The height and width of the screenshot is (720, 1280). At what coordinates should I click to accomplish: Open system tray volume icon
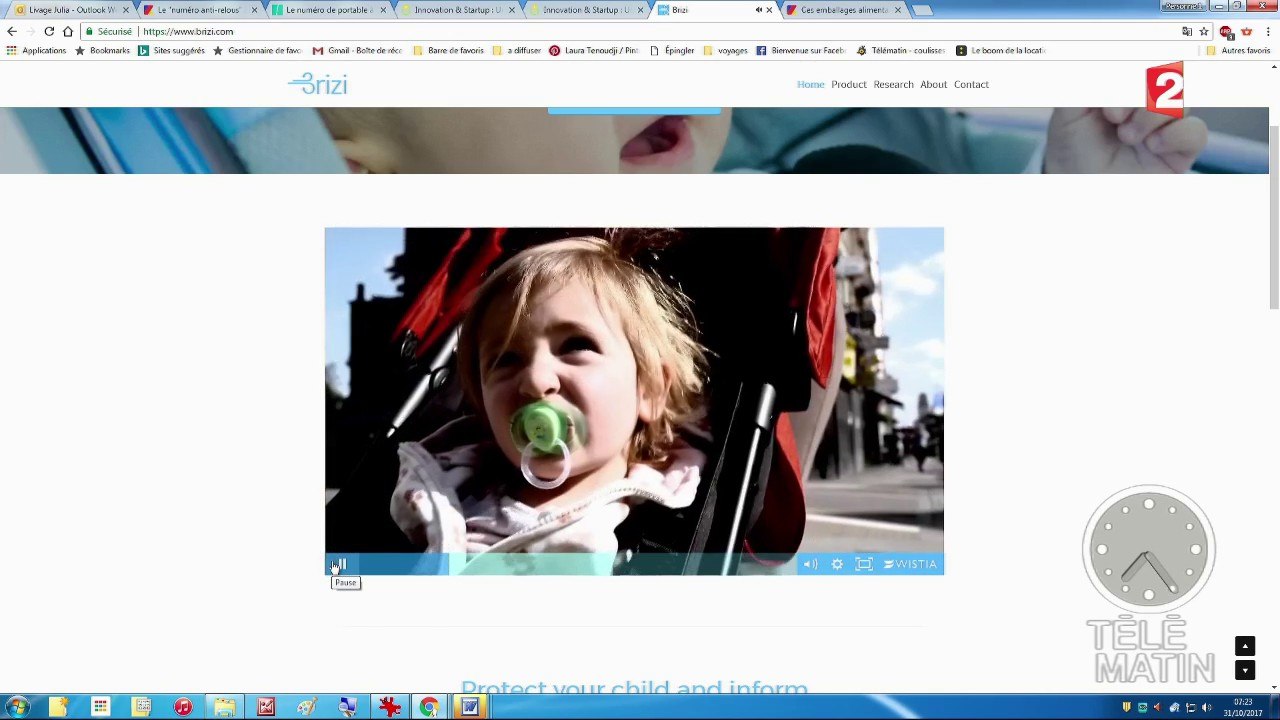pyautogui.click(x=1206, y=708)
